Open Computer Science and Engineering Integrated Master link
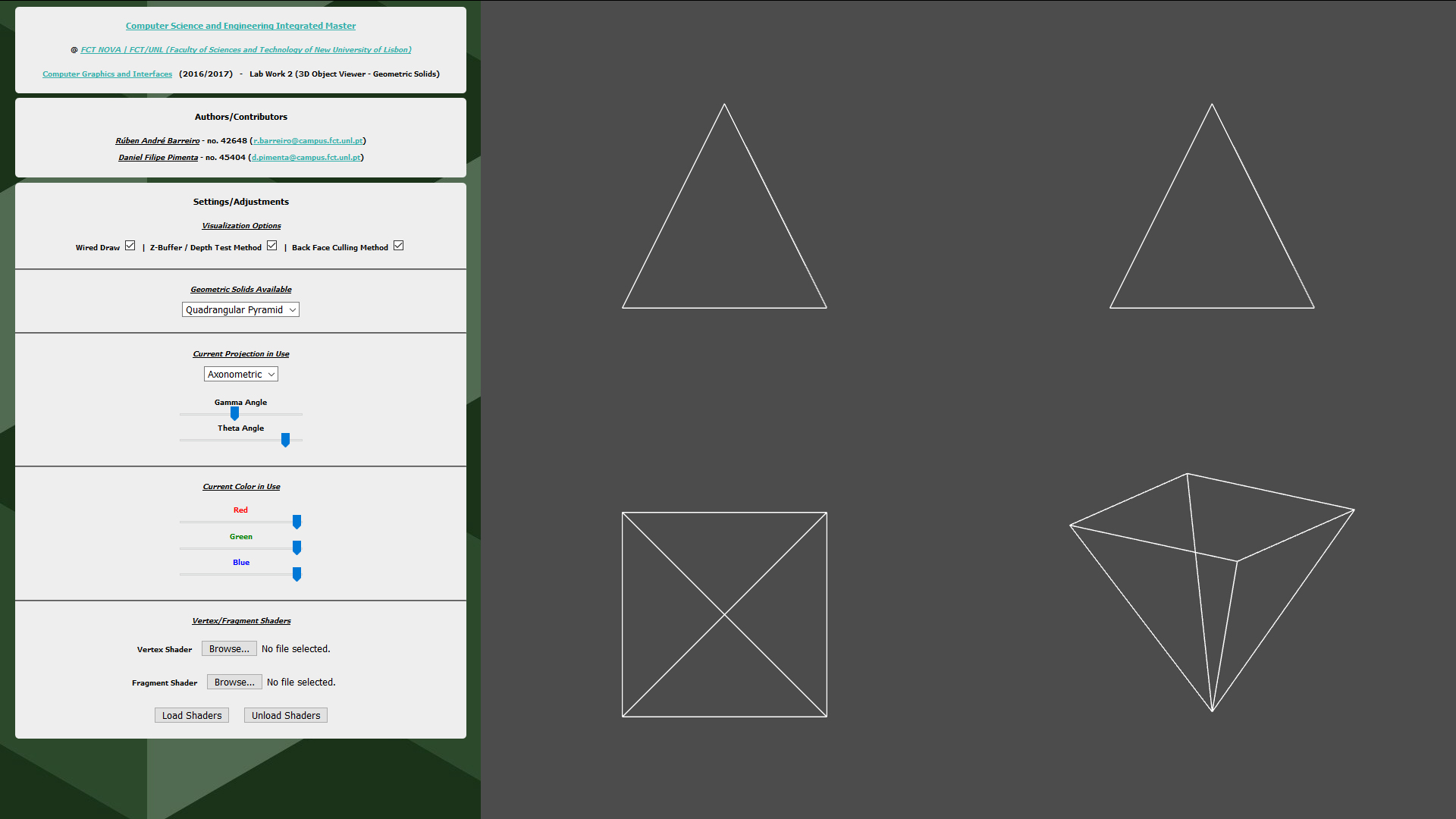1456x819 pixels. 240,26
